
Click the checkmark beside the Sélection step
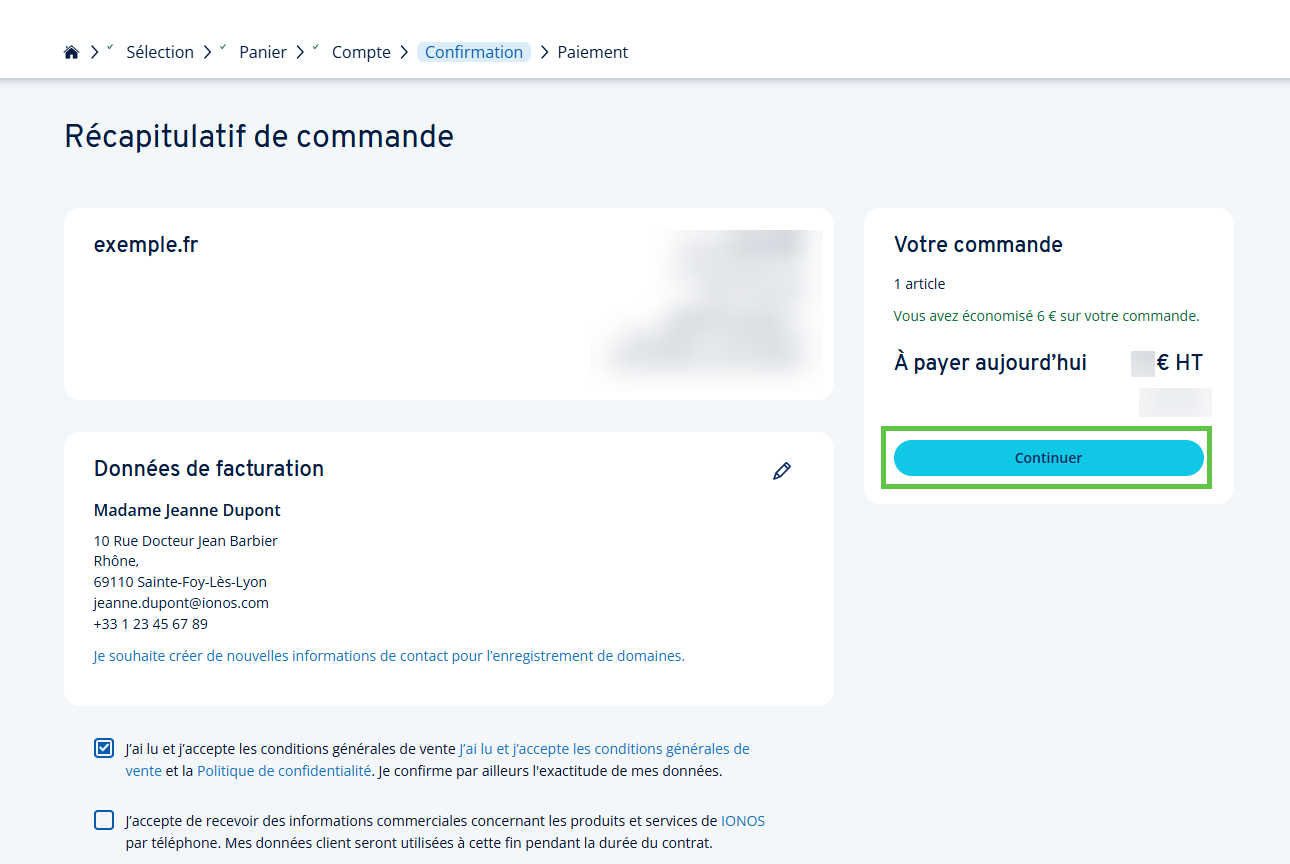(x=110, y=47)
